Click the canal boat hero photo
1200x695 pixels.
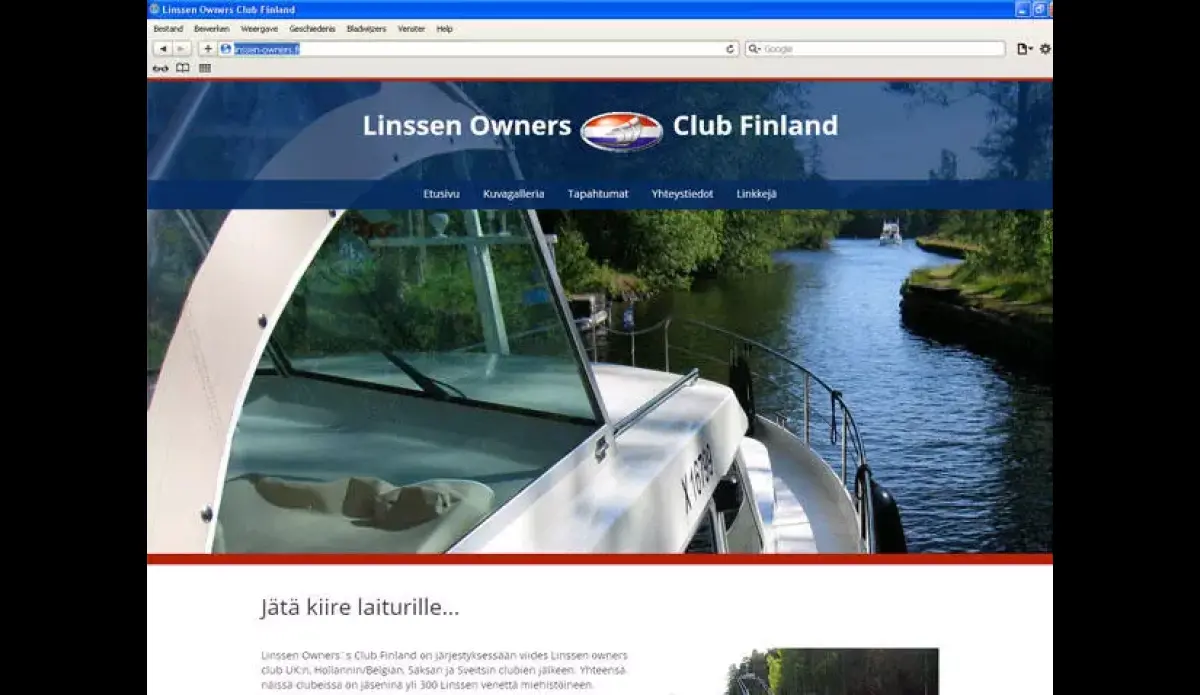click(600, 381)
